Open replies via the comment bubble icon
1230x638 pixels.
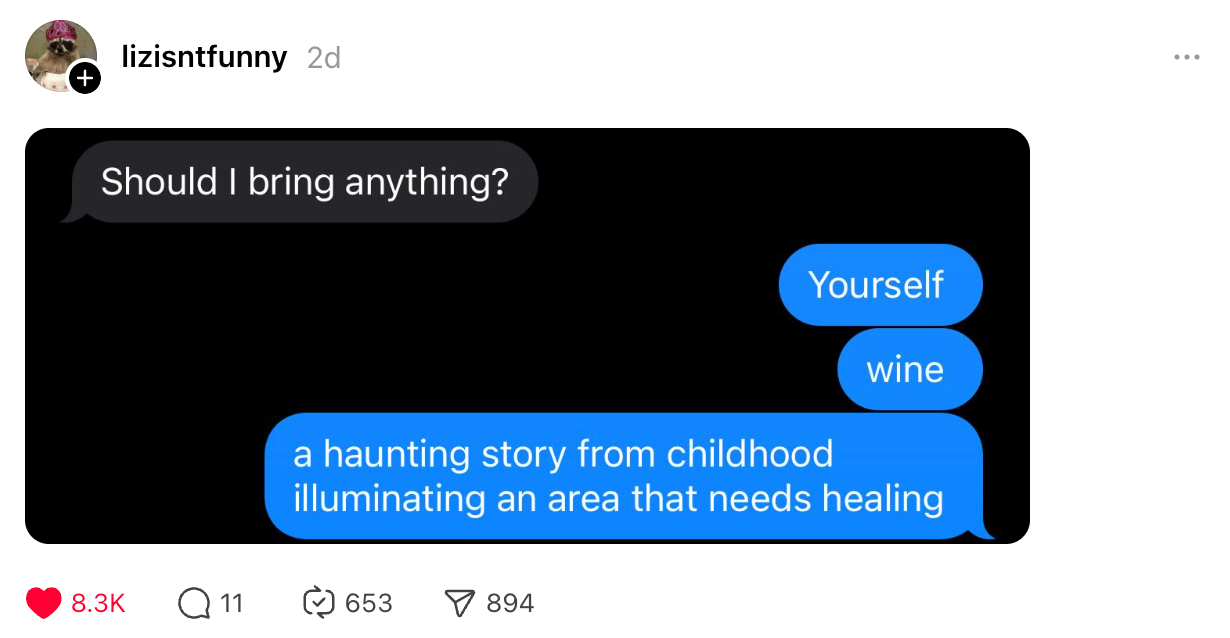[193, 603]
